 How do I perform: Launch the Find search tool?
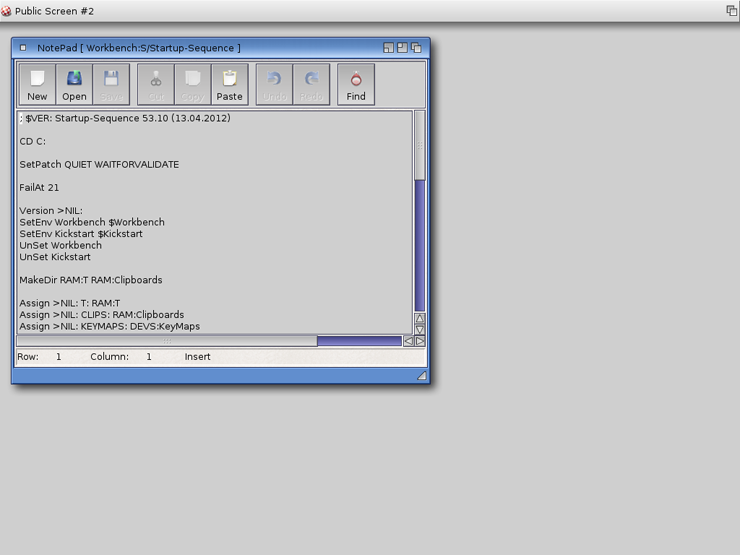tap(356, 84)
